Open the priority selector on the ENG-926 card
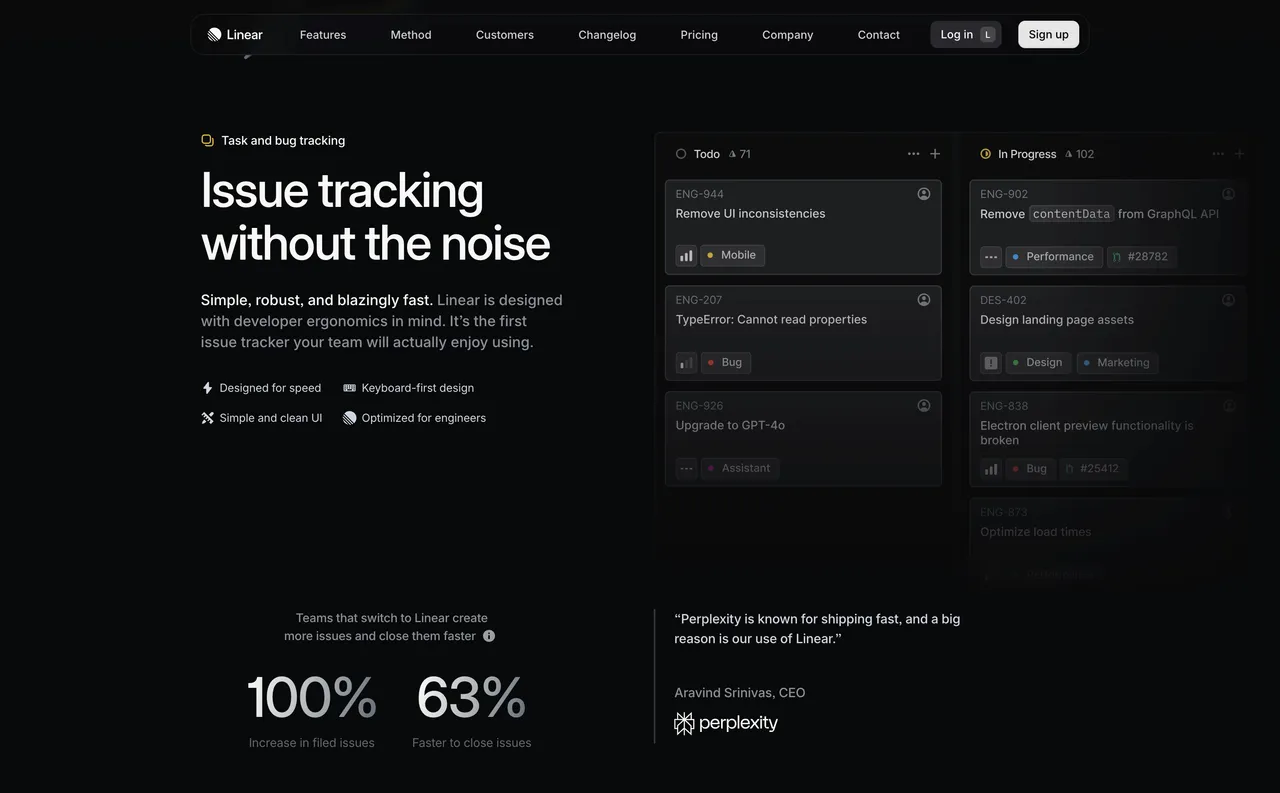Screen dimensions: 1280x793 685,468
